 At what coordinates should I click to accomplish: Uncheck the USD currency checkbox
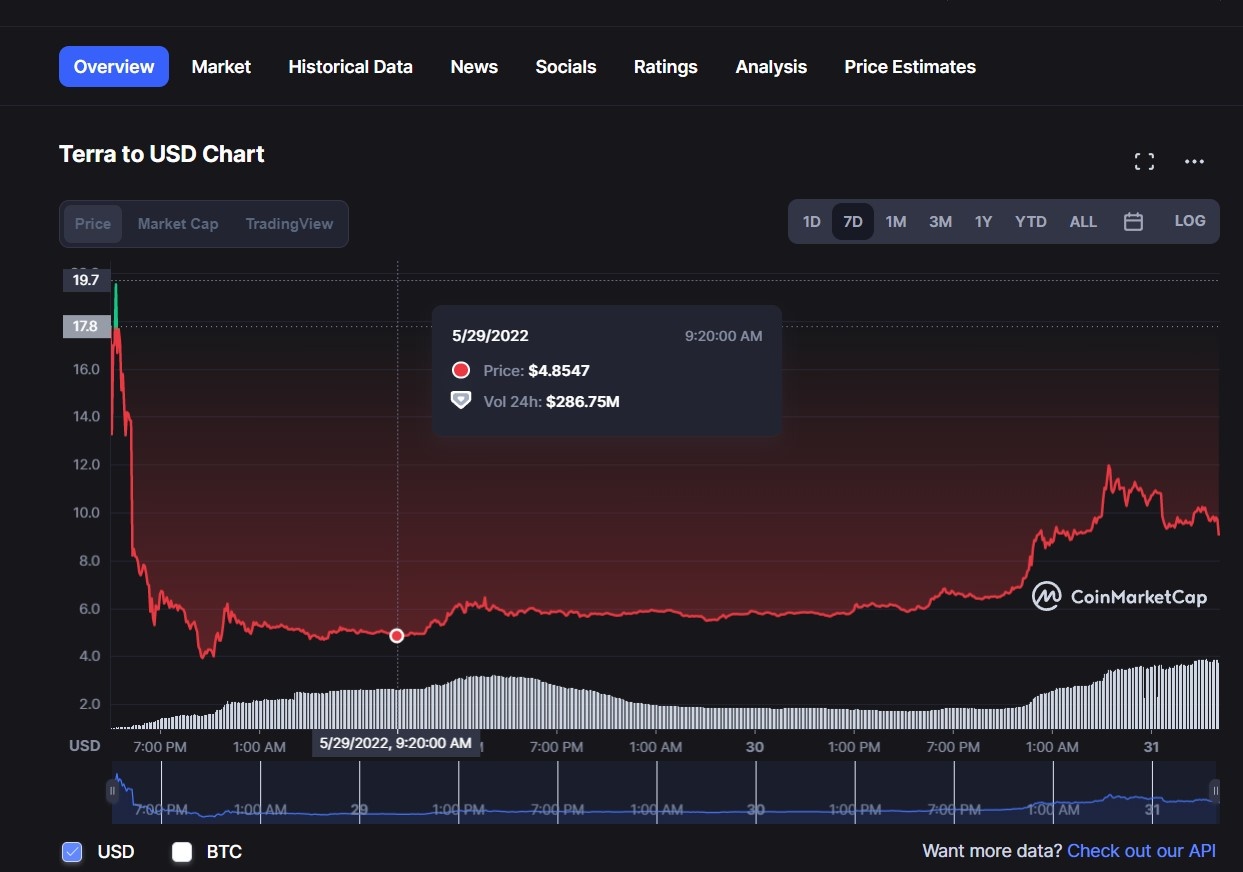click(x=72, y=852)
